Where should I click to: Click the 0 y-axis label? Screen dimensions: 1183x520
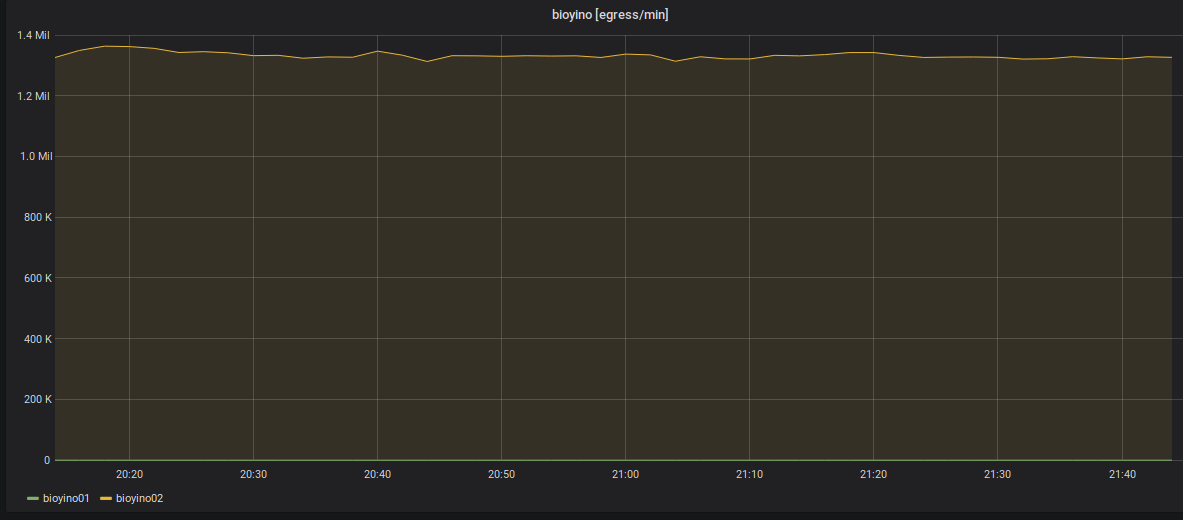47,460
